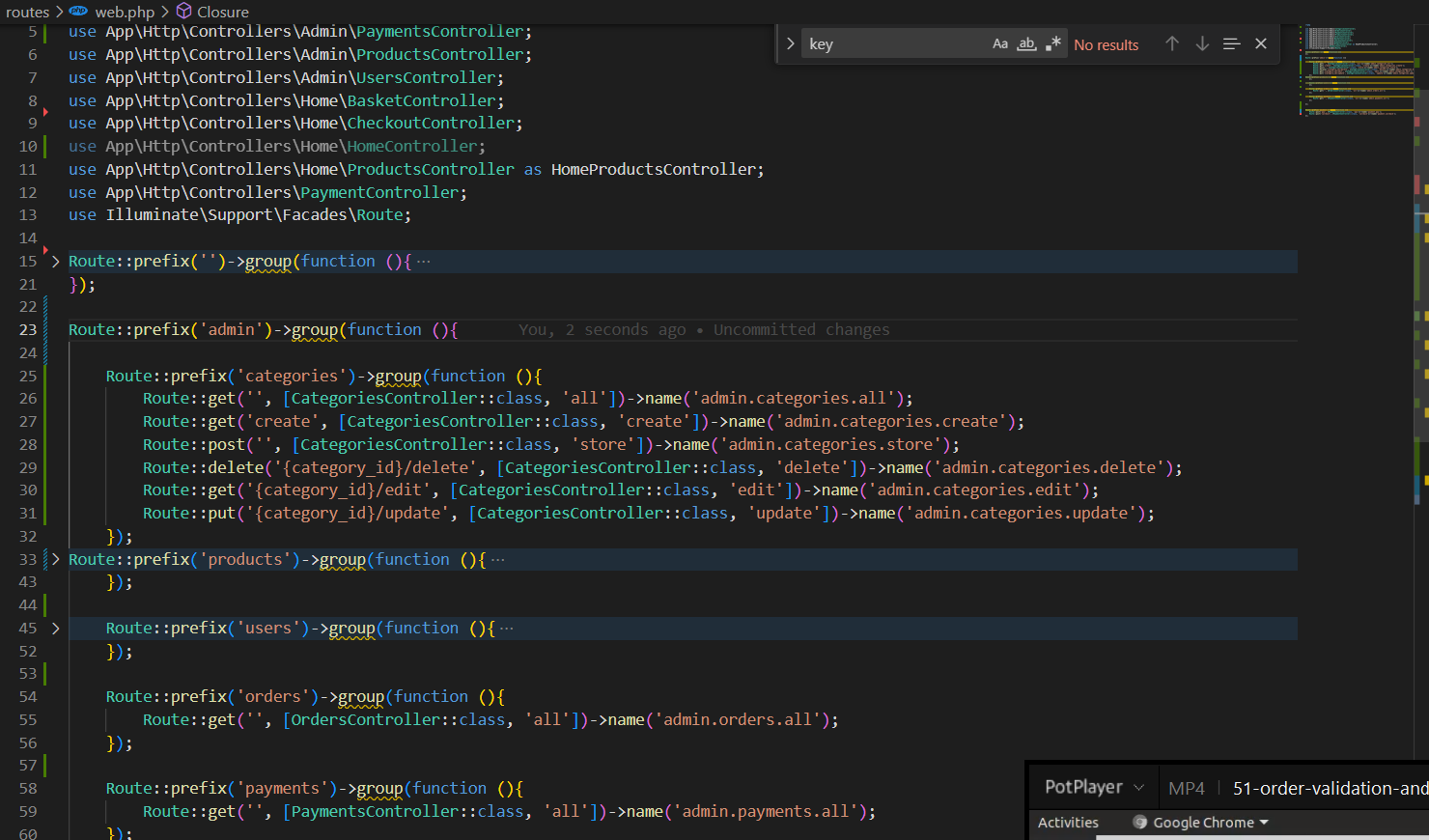This screenshot has height=840, width=1429.
Task: Click the Chrome icon in top bar
Action: pos(1140,823)
